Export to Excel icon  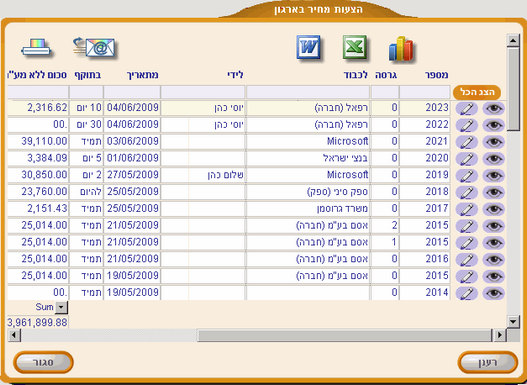(355, 48)
